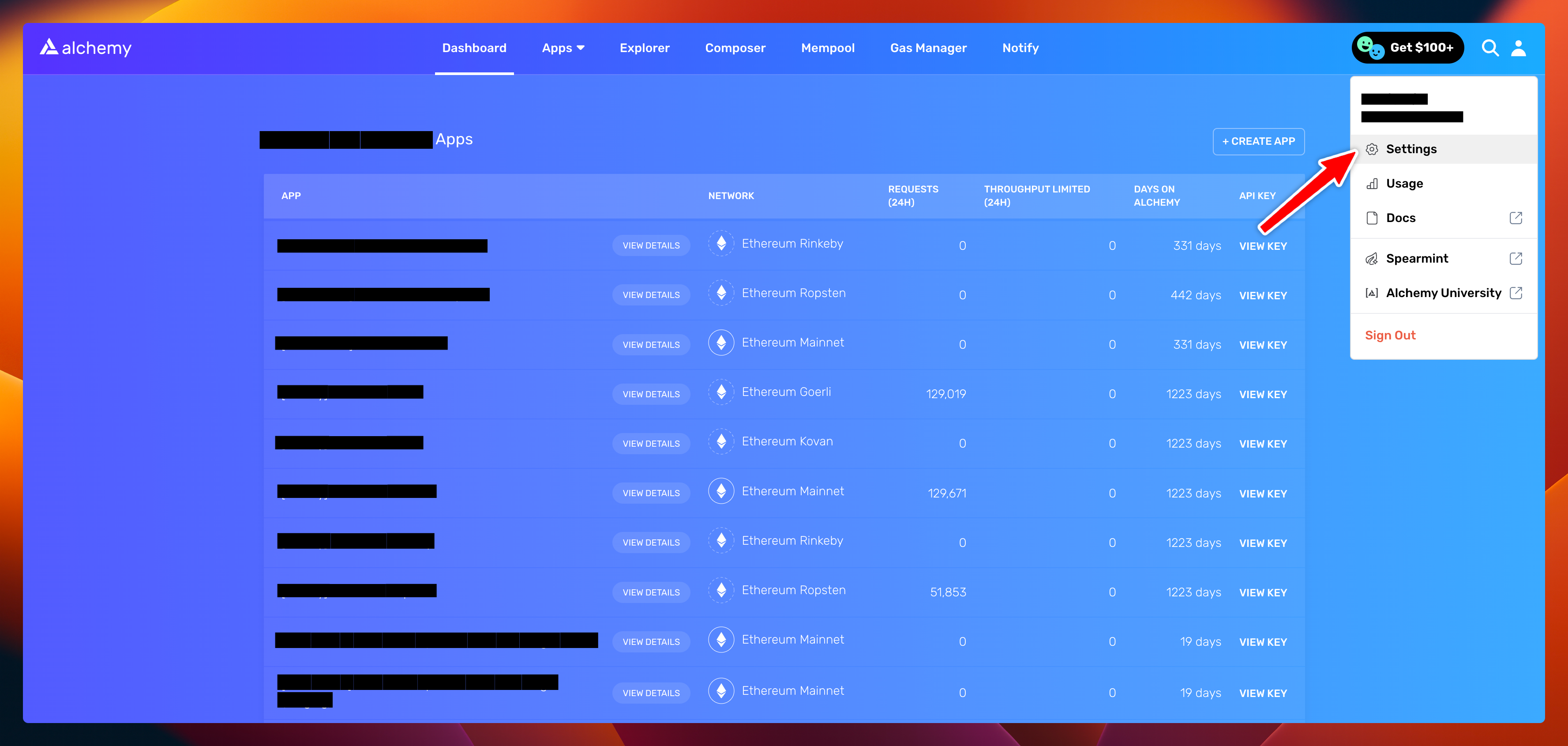Screen dimensions: 1568x746
Task: Open the search magnifier icon
Action: (1489, 48)
